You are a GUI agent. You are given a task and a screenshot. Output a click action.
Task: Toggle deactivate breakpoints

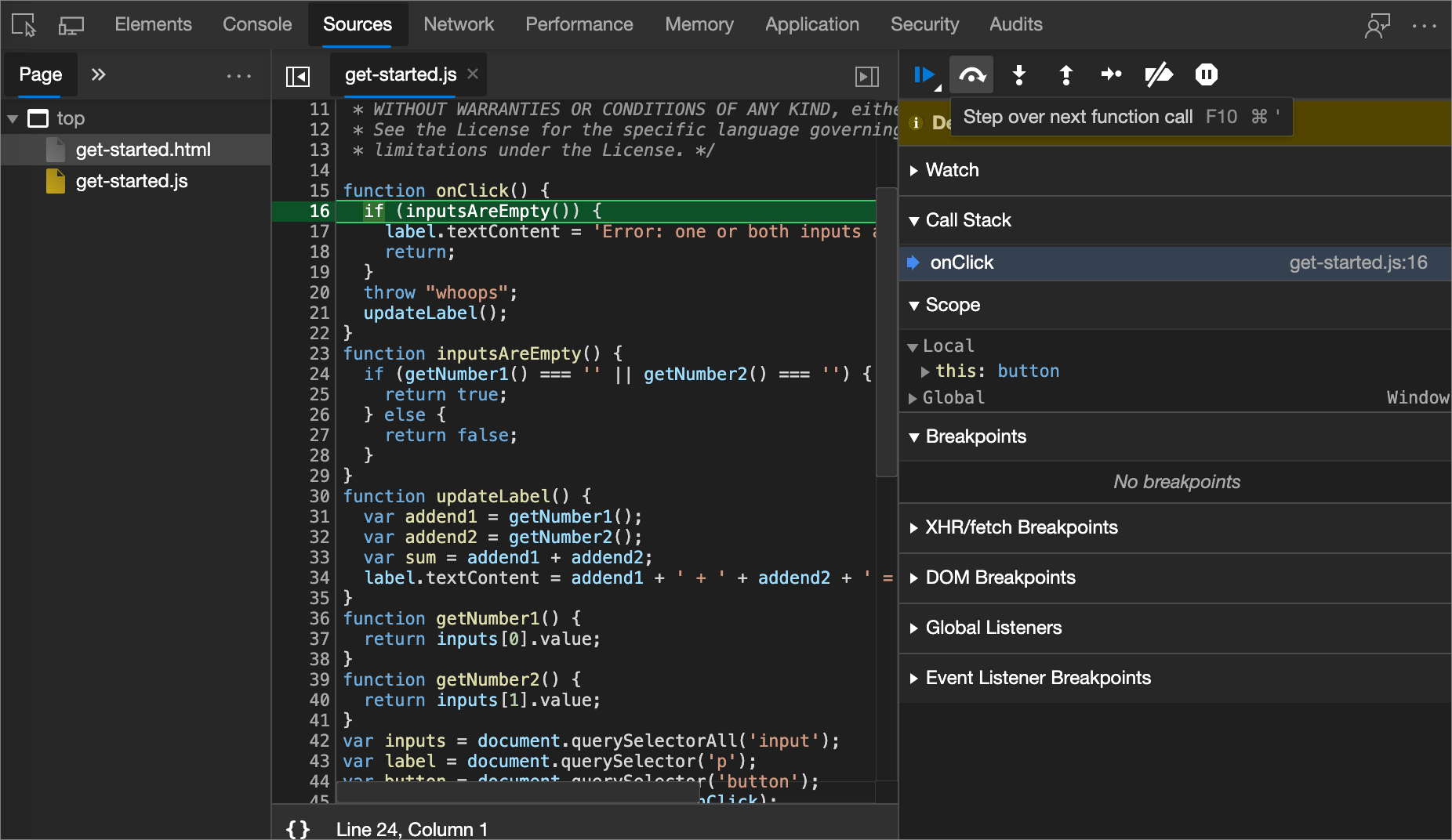(1158, 74)
